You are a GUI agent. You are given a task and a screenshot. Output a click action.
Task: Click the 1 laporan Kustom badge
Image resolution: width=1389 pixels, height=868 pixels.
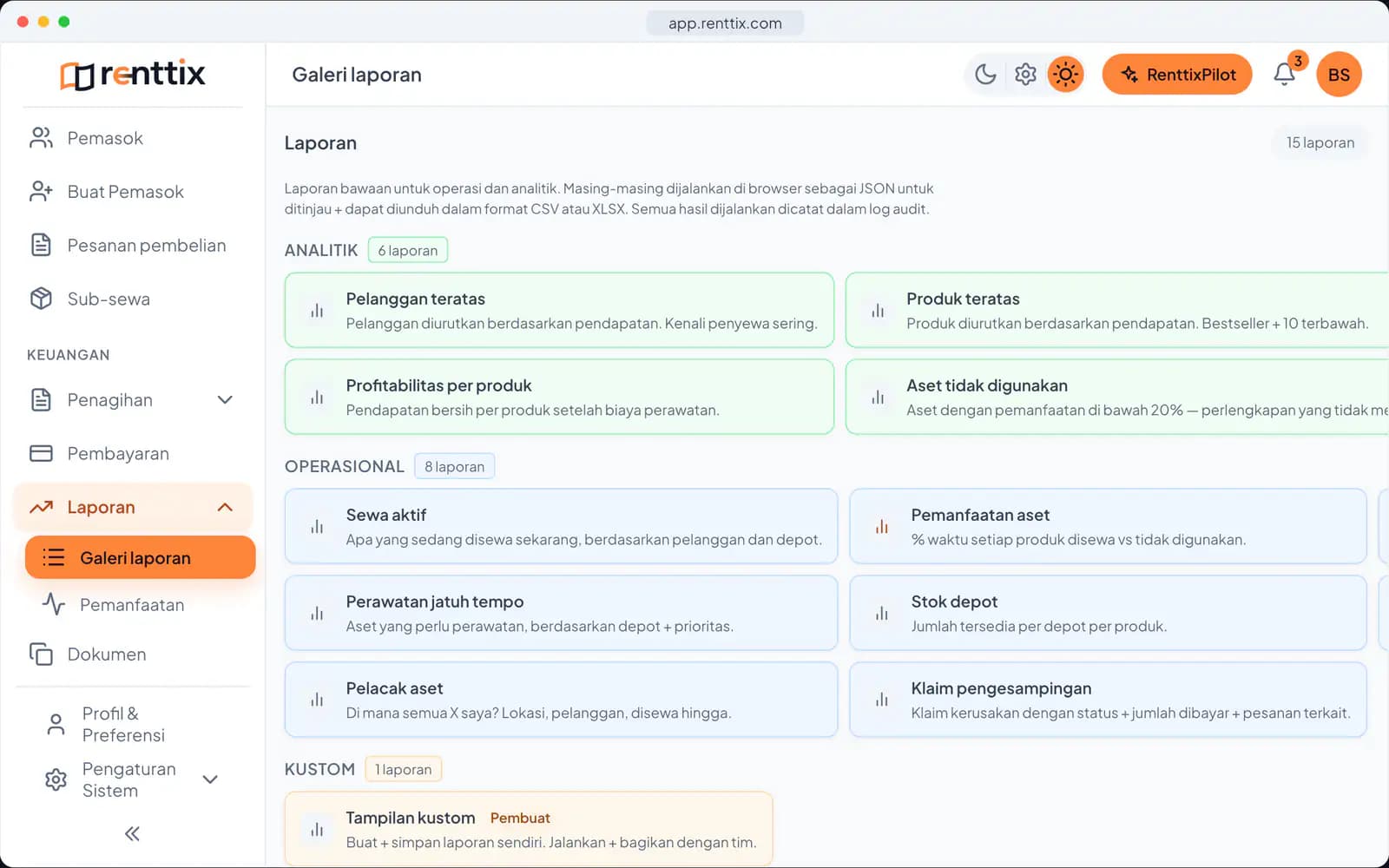click(403, 769)
